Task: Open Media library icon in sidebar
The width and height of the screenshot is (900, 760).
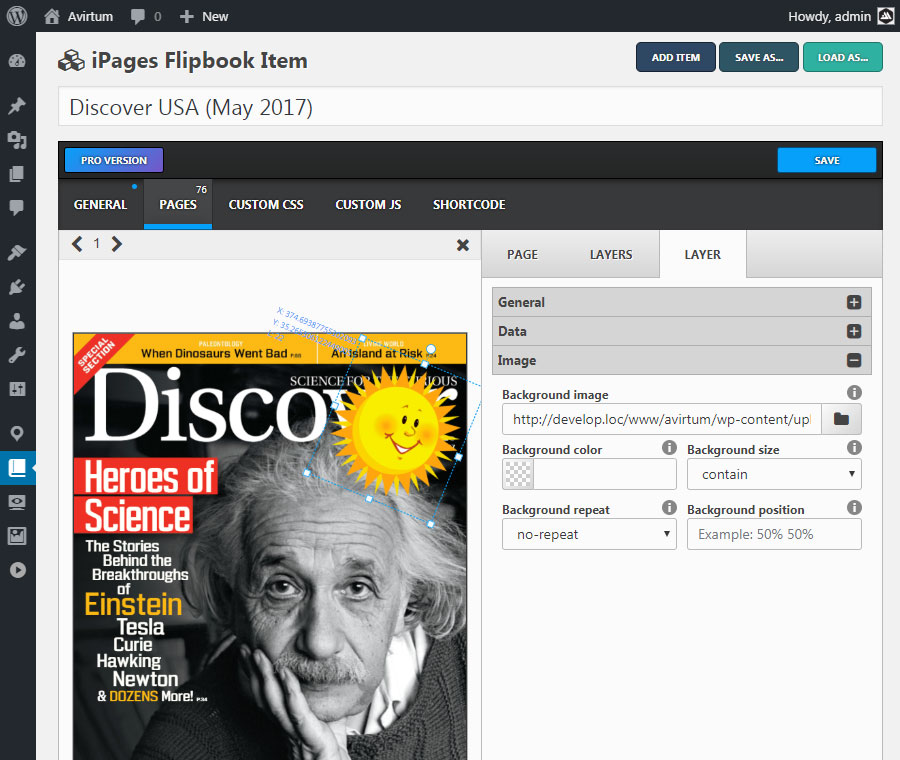Action: (17, 139)
